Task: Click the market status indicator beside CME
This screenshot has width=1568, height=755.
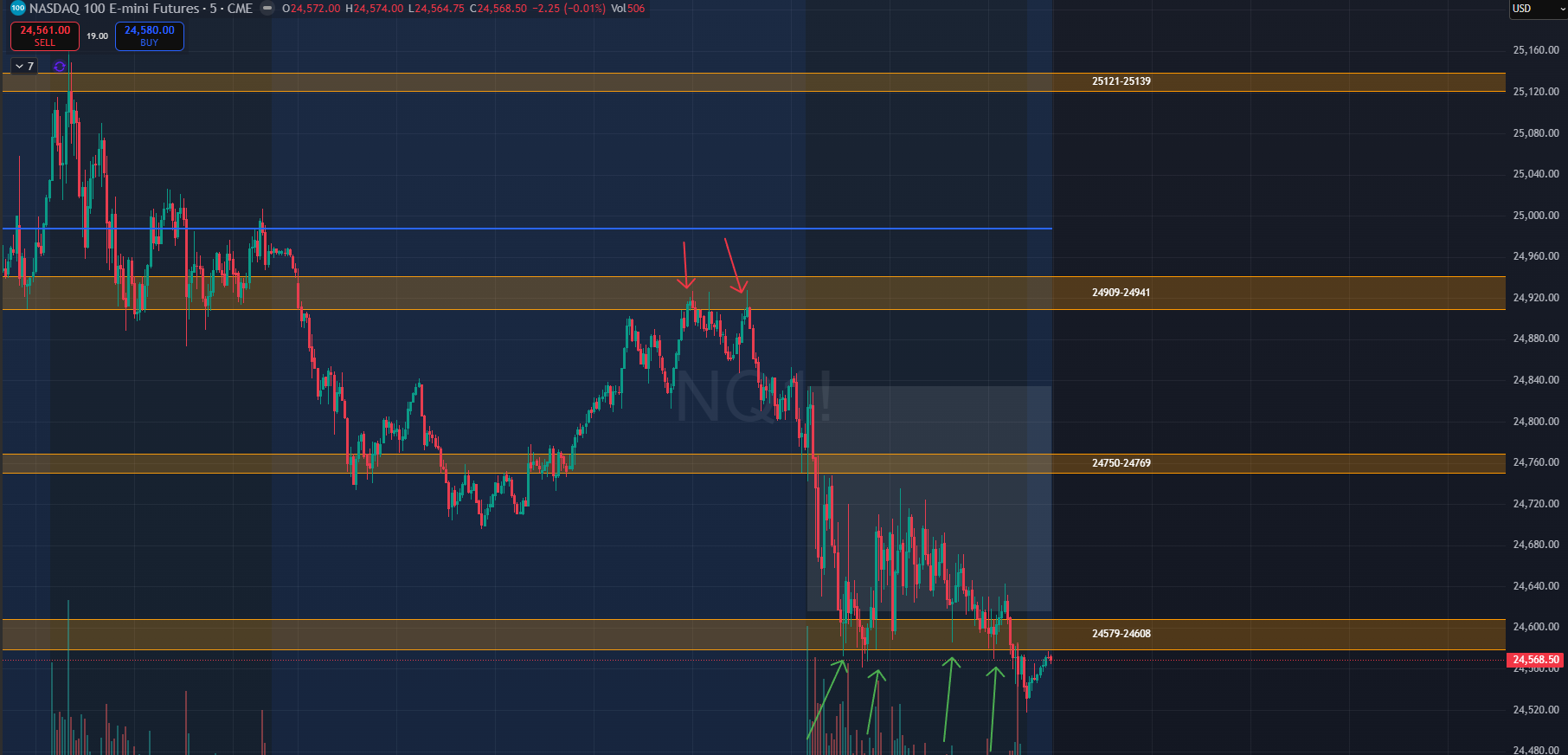Action: coord(267,9)
